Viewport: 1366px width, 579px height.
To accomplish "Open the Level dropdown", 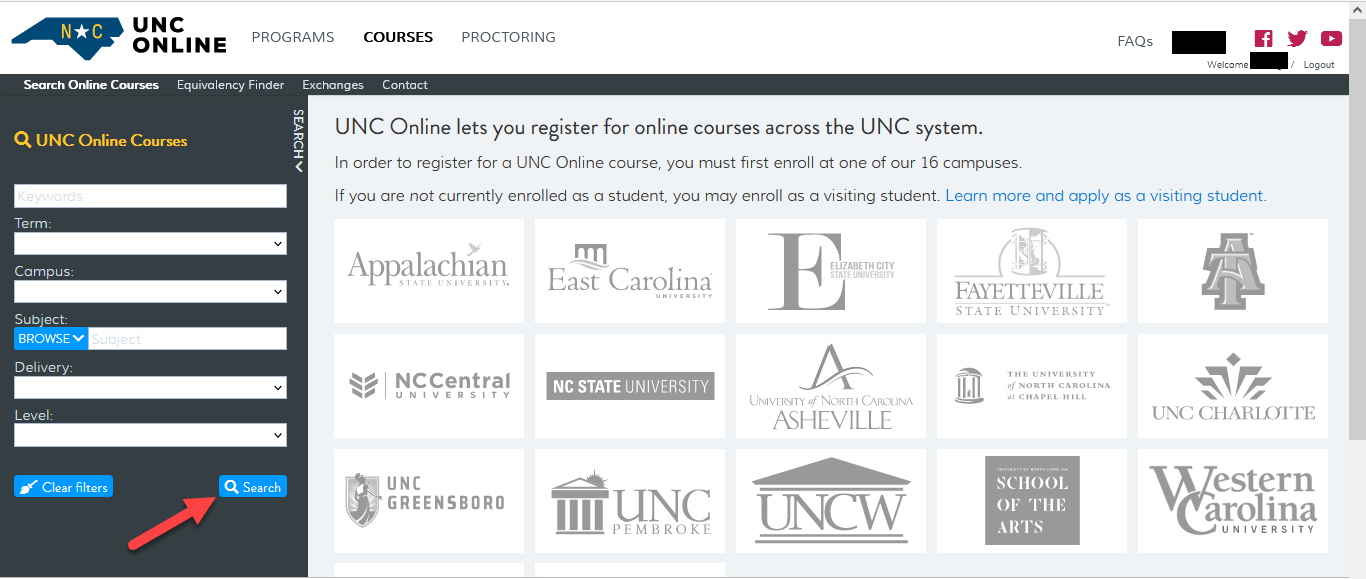I will 150,435.
